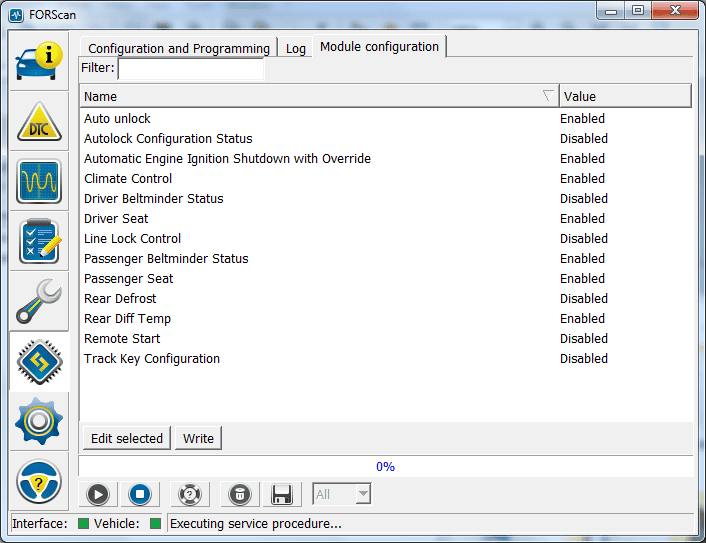
Task: Click Disabled value for Rear Defrost
Action: point(584,299)
